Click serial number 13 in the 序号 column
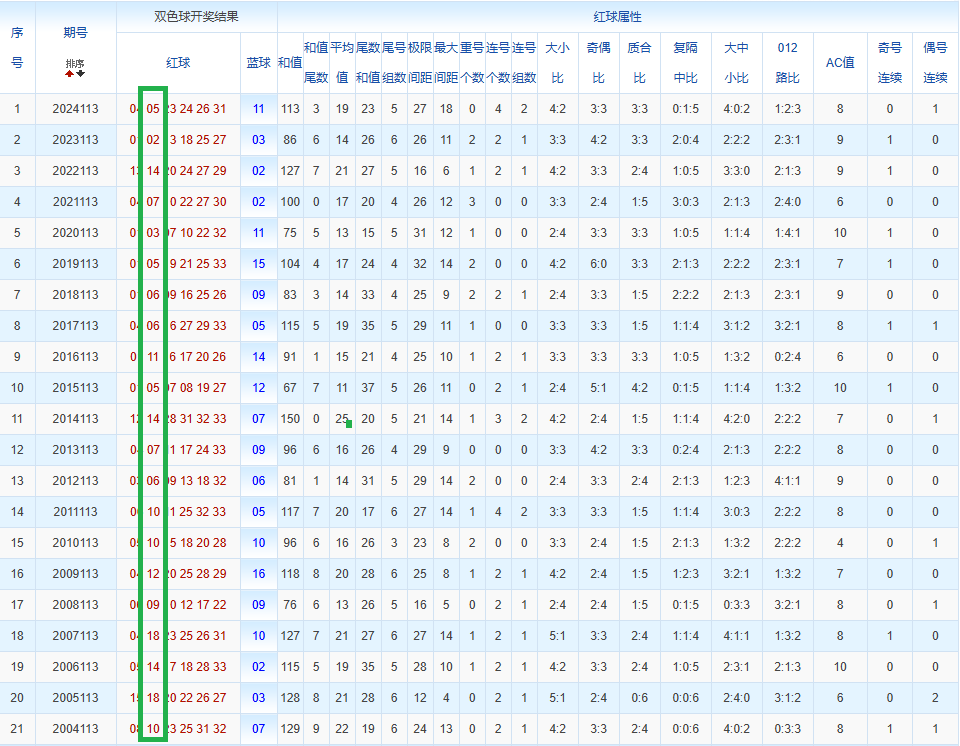The height and width of the screenshot is (746, 960). click(x=17, y=481)
